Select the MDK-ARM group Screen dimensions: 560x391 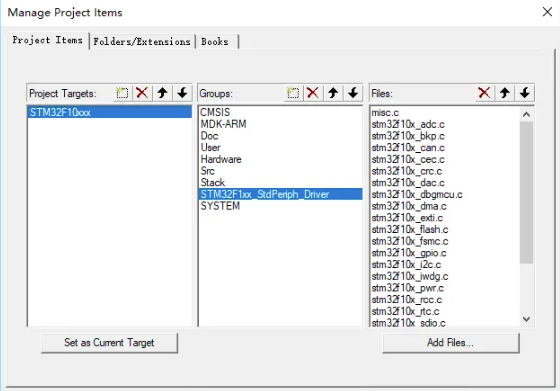pos(280,124)
